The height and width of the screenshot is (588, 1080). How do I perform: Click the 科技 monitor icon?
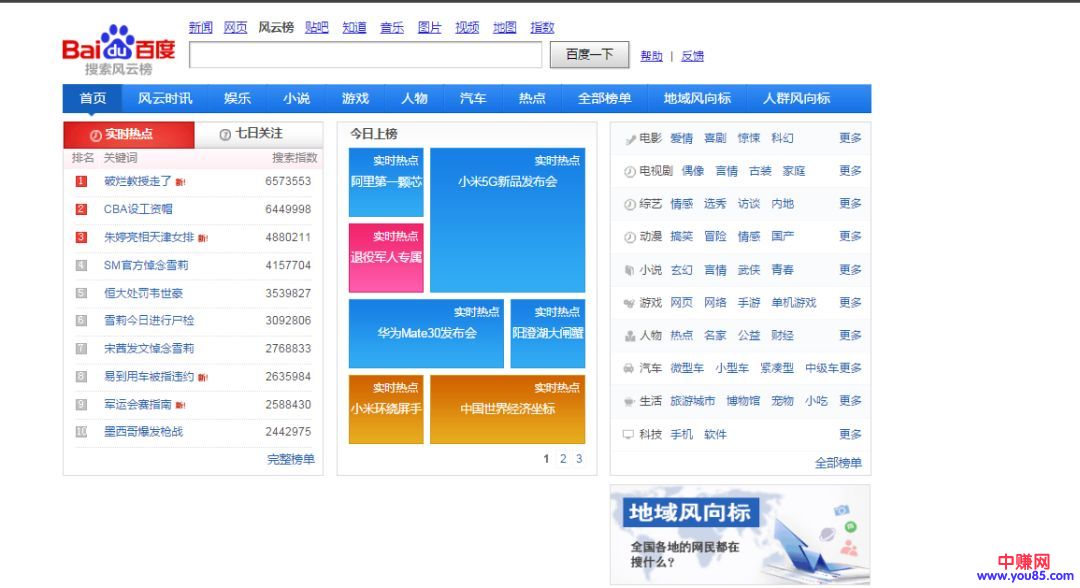coord(629,434)
